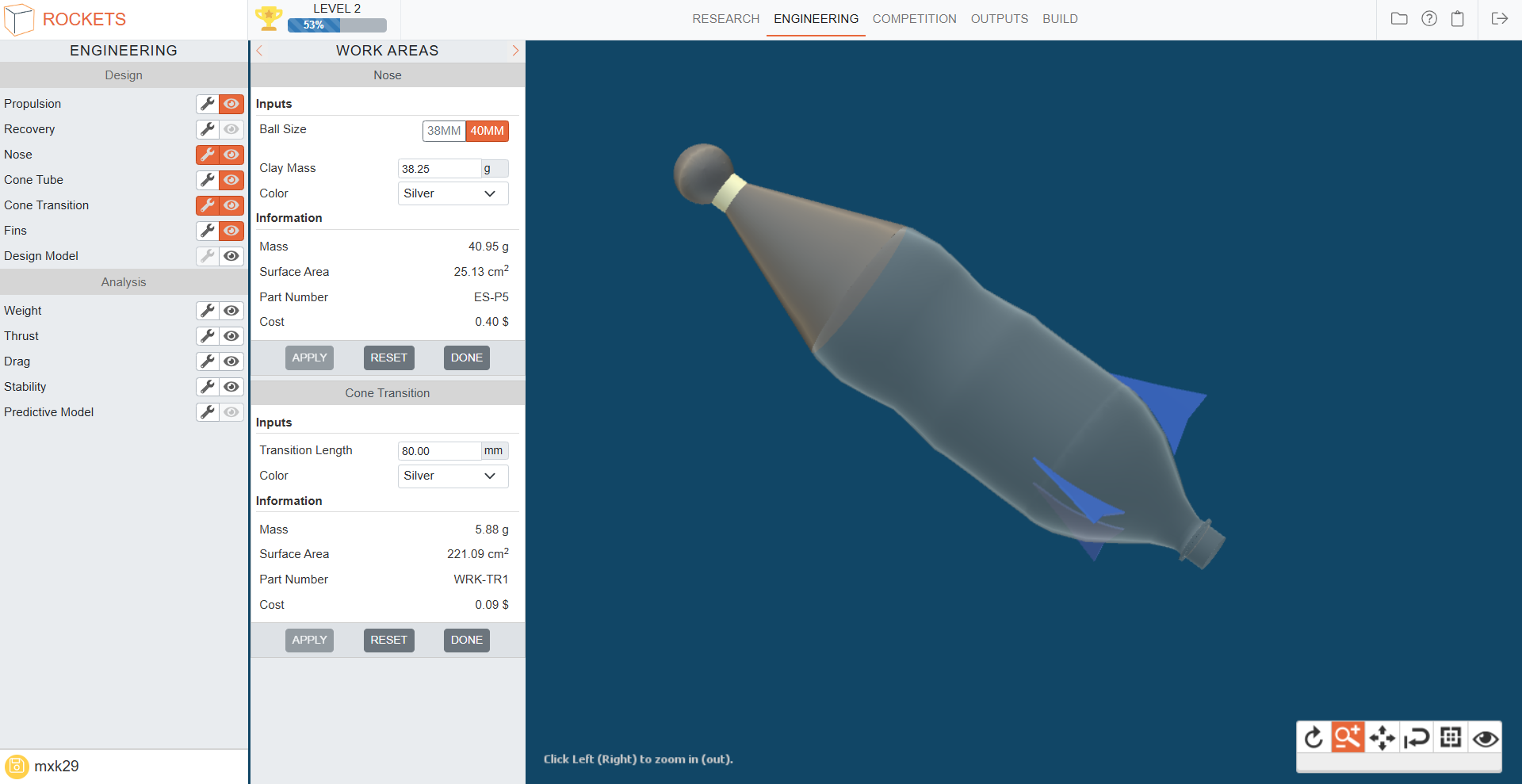Click RESET in Cone Transition section

click(x=388, y=640)
